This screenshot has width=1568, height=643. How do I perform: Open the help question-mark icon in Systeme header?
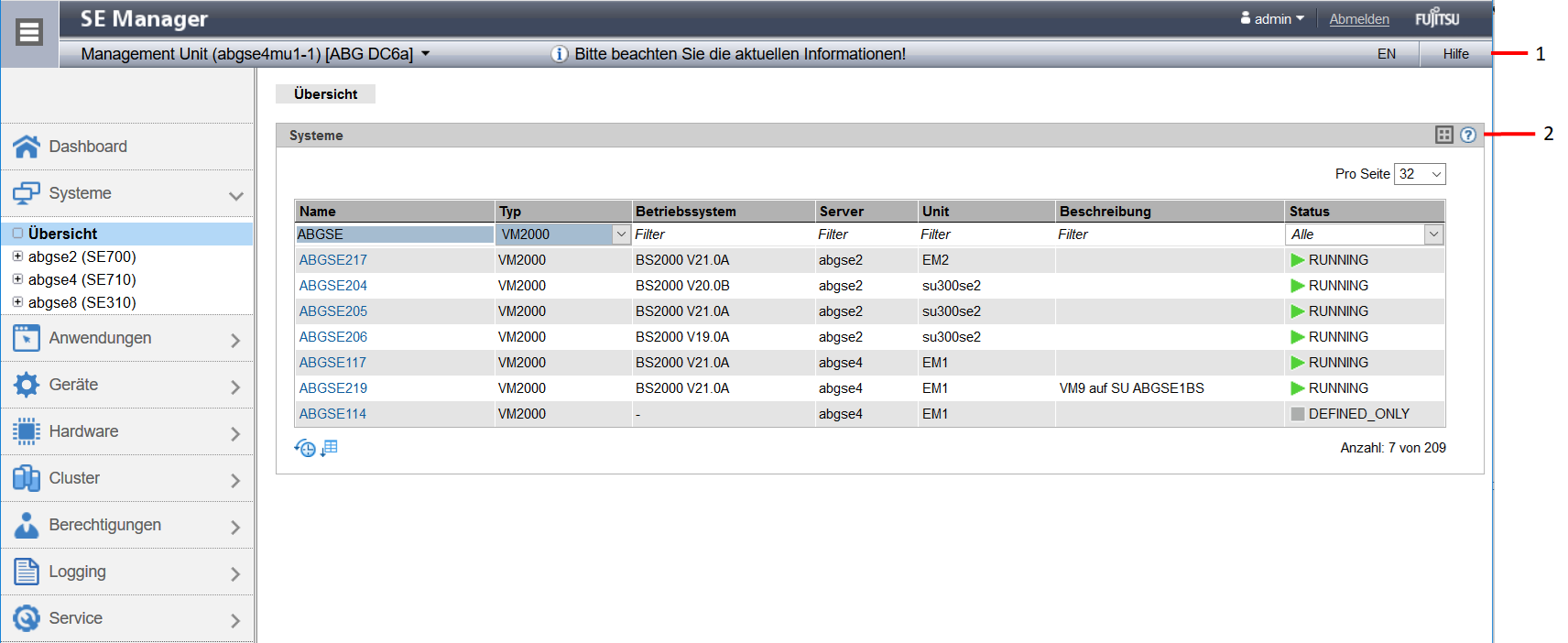(x=1468, y=135)
